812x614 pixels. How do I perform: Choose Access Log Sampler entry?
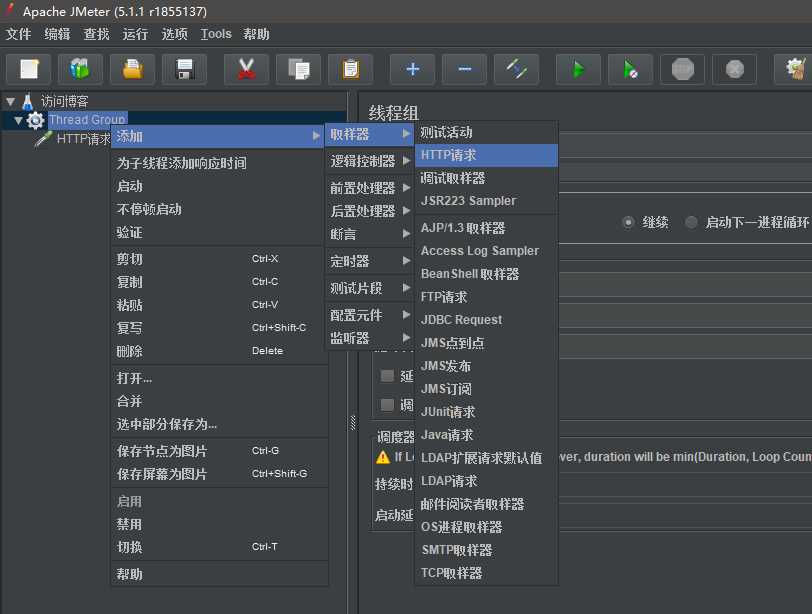click(486, 251)
